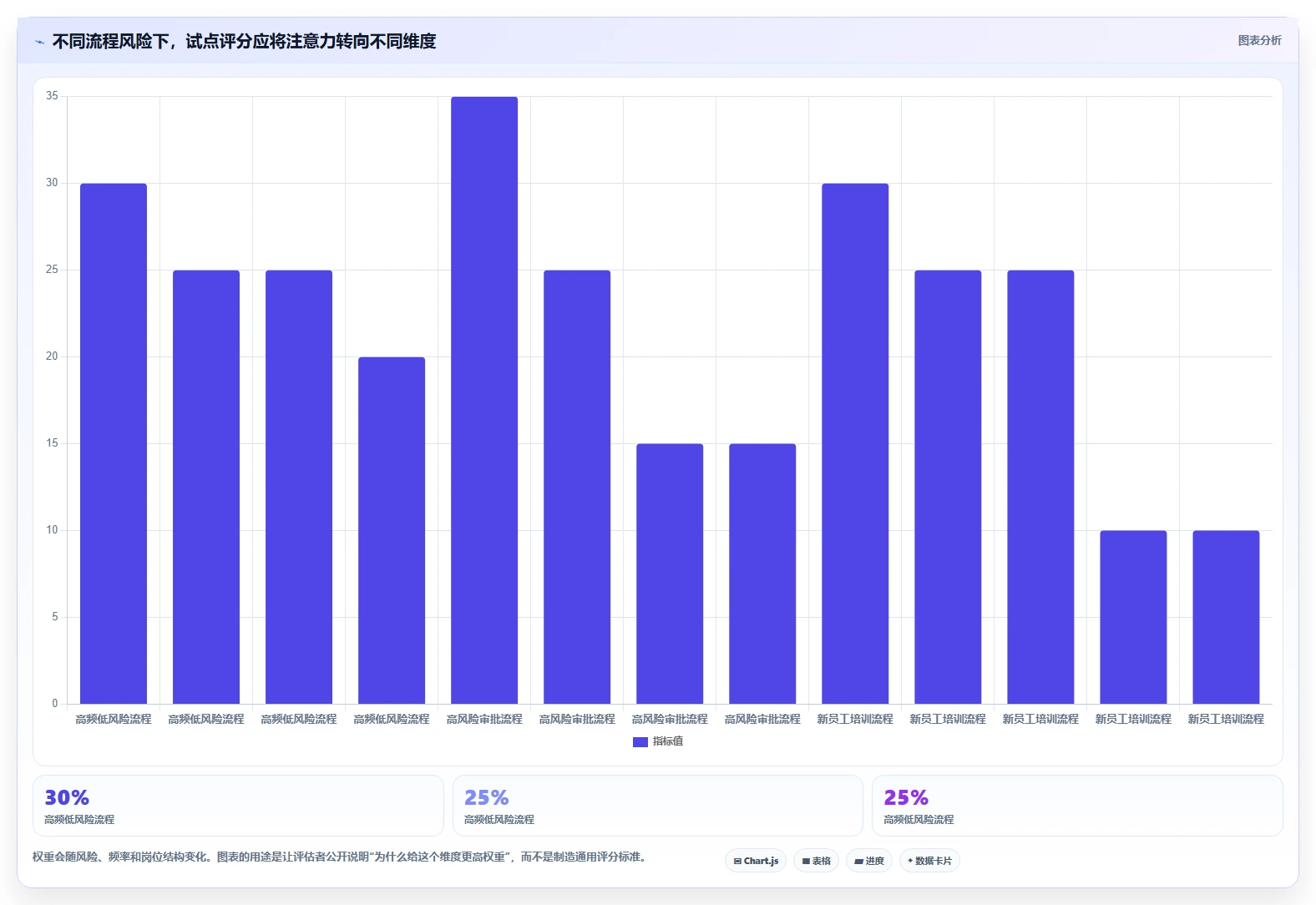This screenshot has height=905, width=1316.
Task: Click the y-axis label 20
Action: [52, 356]
